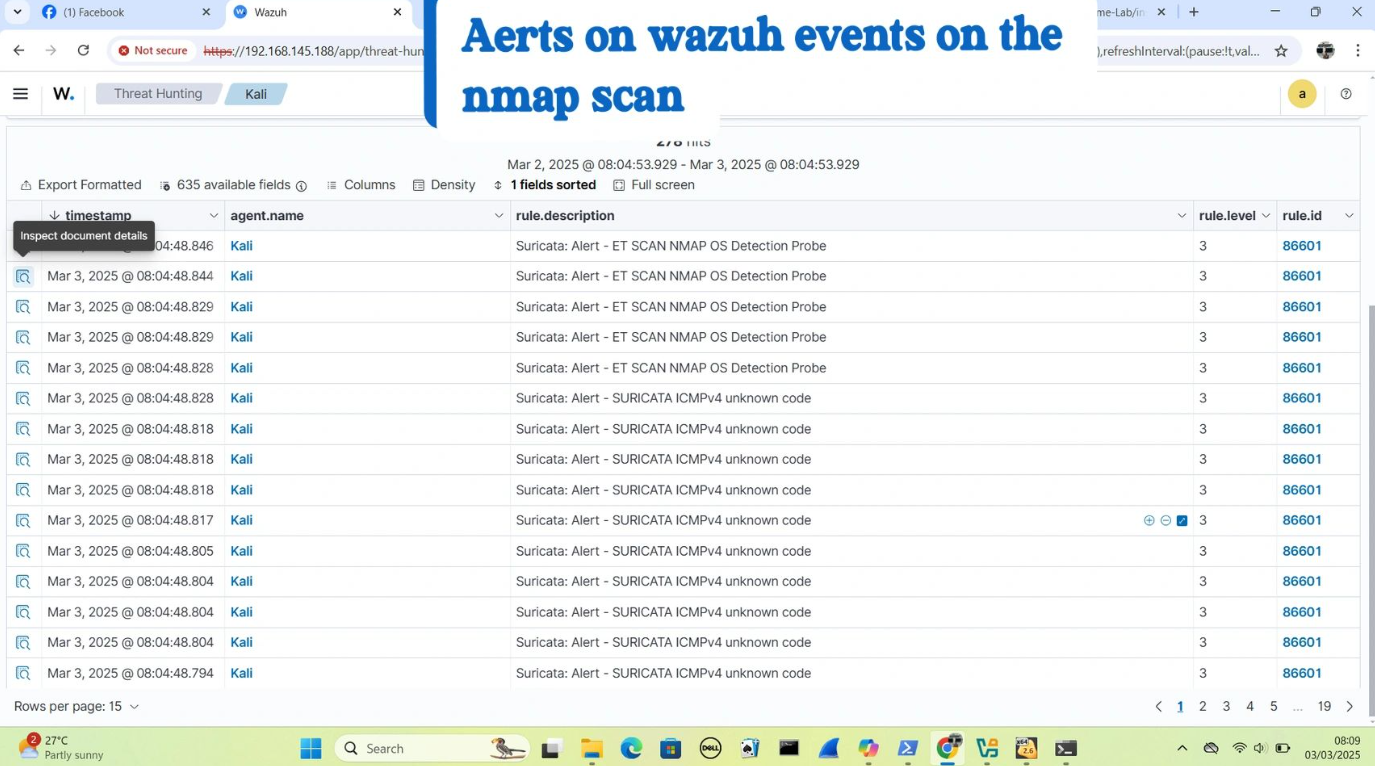Open Chrome profile icon
This screenshot has width=1375, height=766.
click(1325, 51)
